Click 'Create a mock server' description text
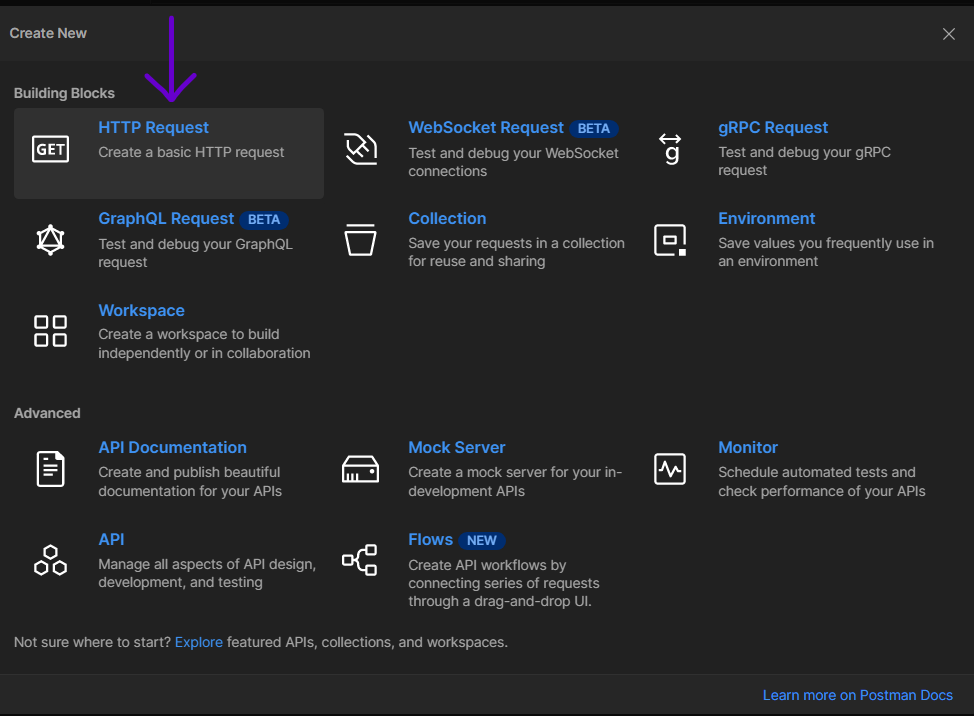974x716 pixels. [515, 482]
